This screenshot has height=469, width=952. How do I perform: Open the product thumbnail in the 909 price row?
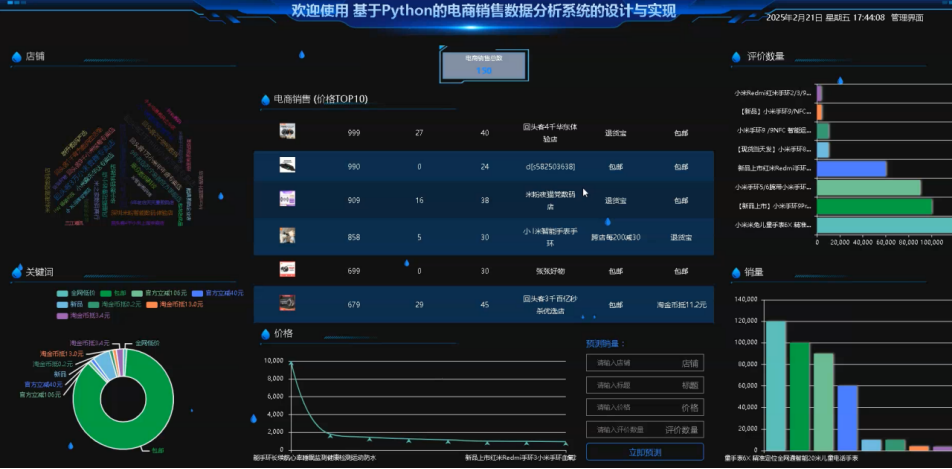tap(287, 199)
